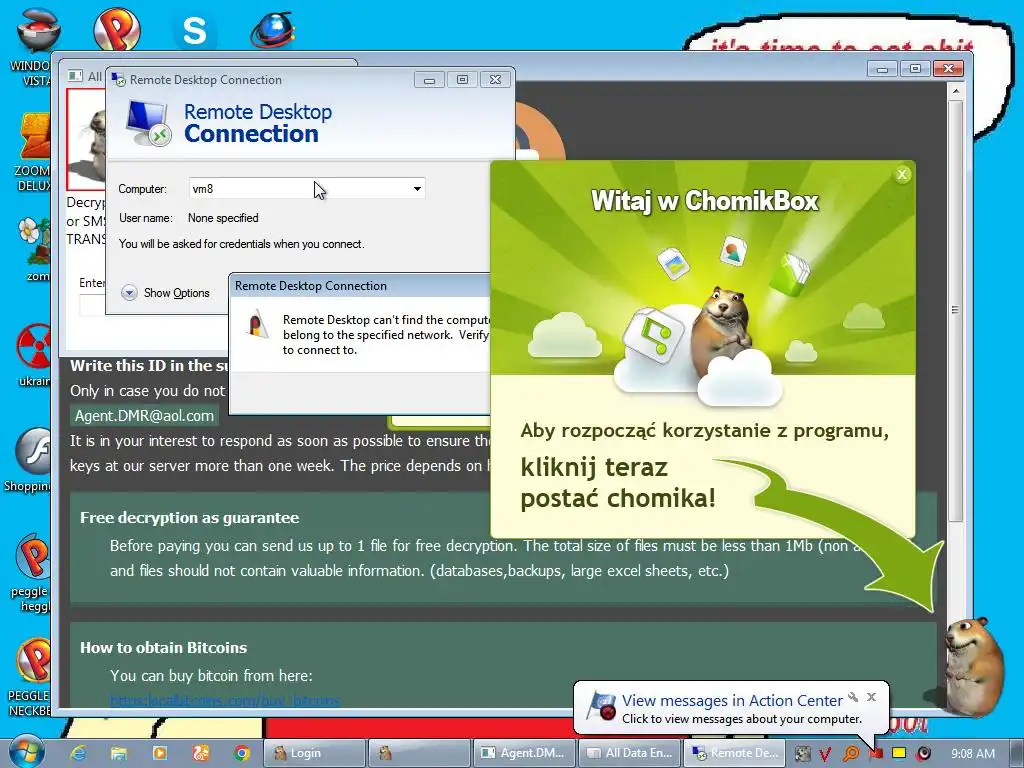The image size is (1024, 768).
Task: Open Computer dropdown arrow in Remote Desktop
Action: tap(417, 189)
